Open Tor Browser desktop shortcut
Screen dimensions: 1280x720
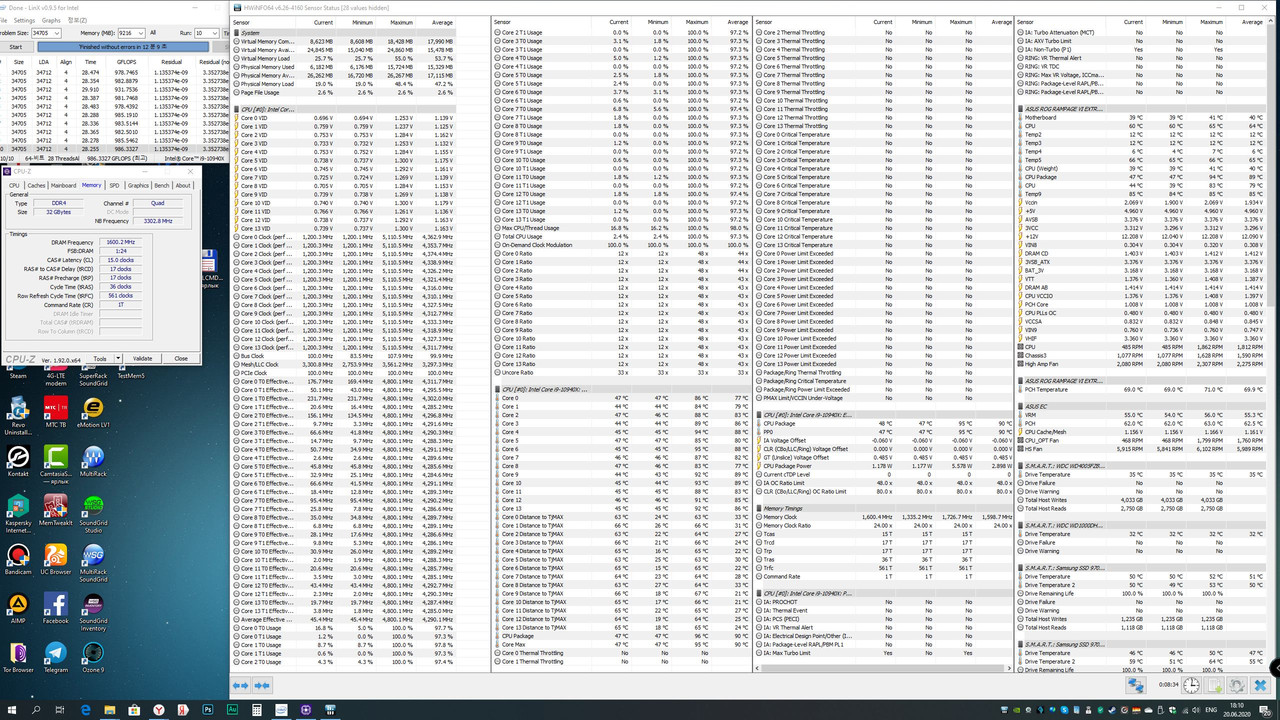pyautogui.click(x=18, y=660)
